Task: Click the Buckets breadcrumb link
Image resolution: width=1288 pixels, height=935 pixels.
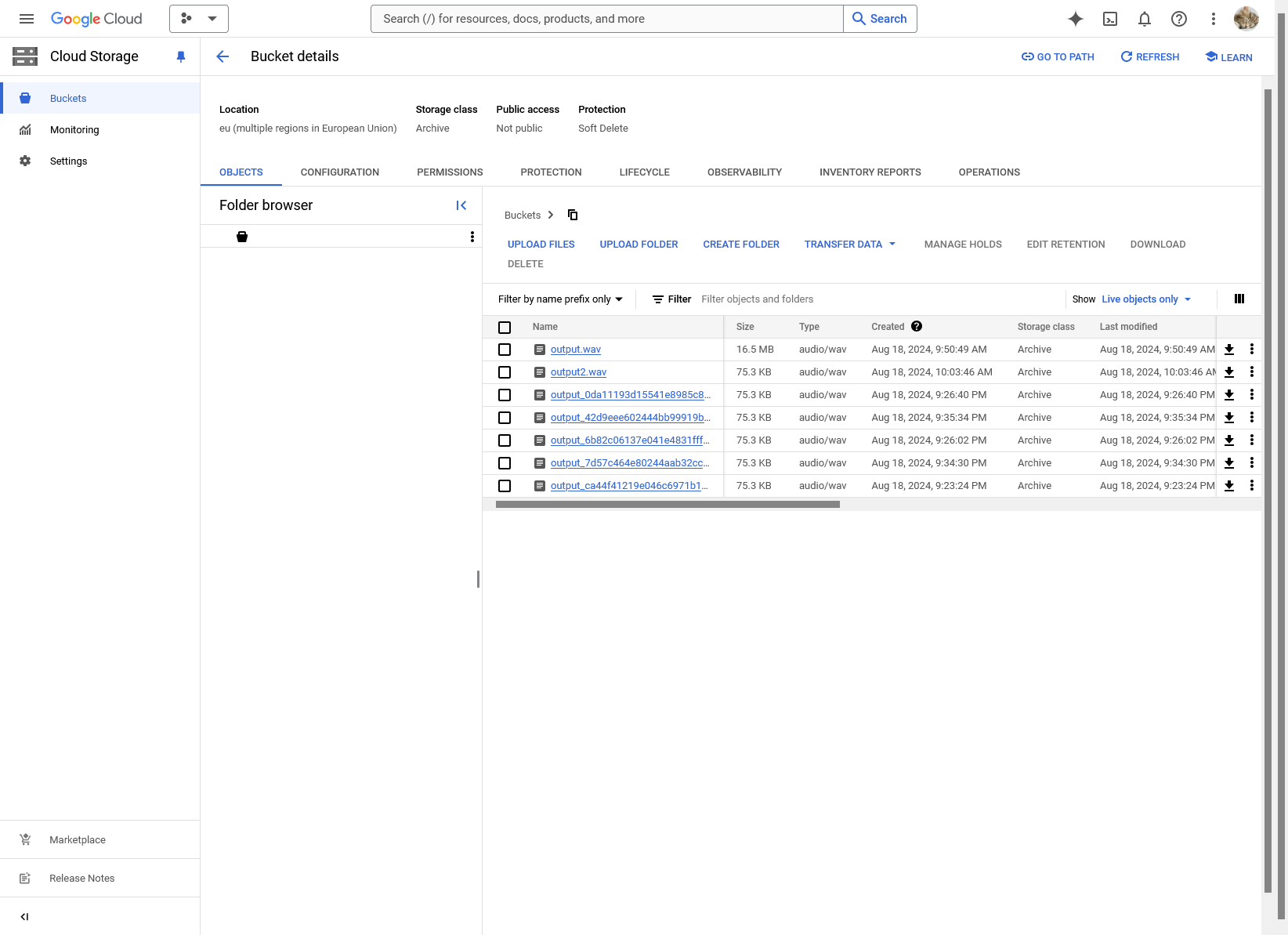Action: point(523,215)
